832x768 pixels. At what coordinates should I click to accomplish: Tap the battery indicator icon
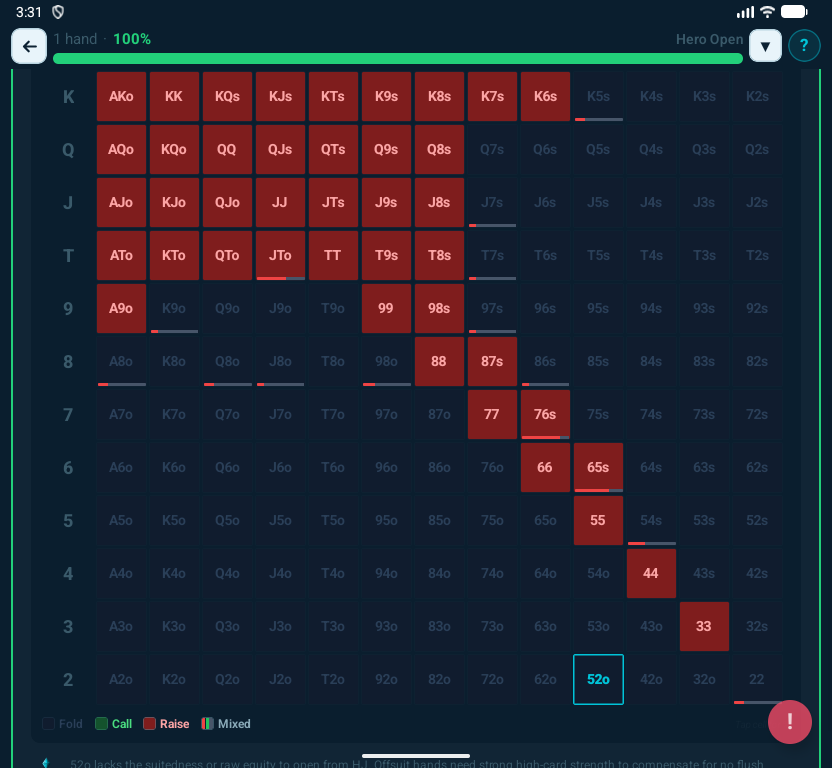pyautogui.click(x=794, y=12)
